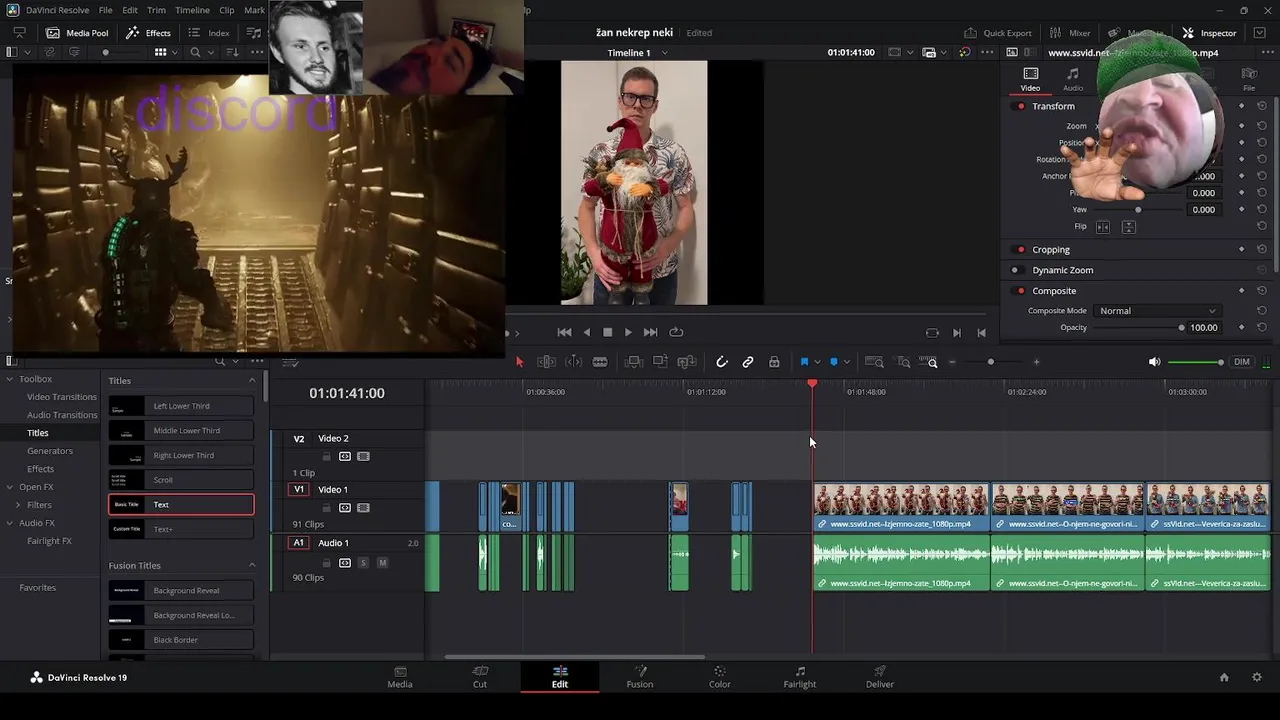1280x720 pixels.
Task: Play the timeline forward
Action: (628, 332)
